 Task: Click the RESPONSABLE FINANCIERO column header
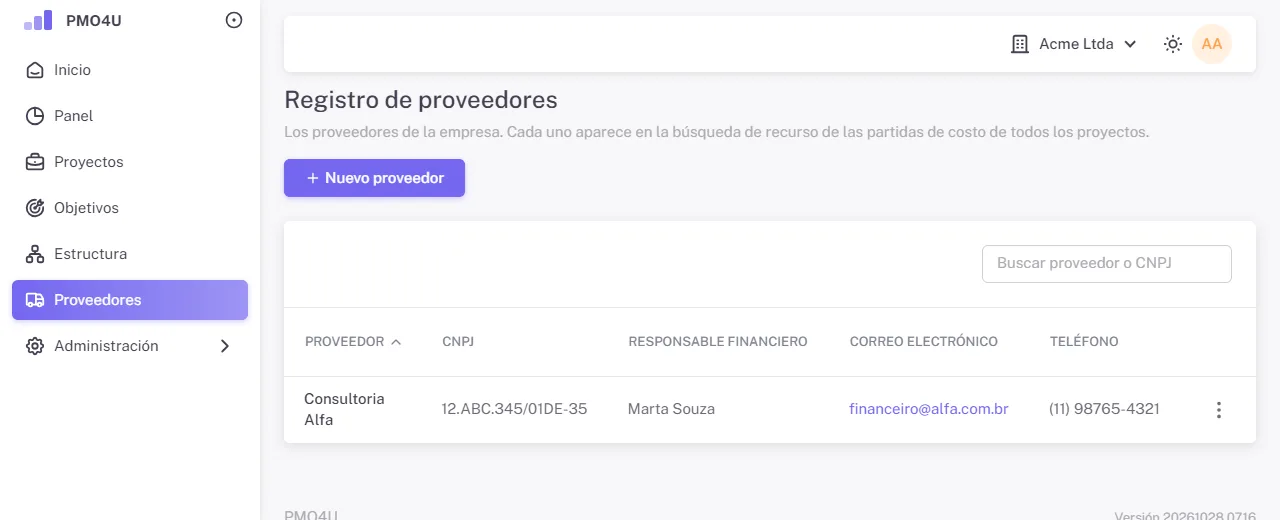tap(718, 342)
